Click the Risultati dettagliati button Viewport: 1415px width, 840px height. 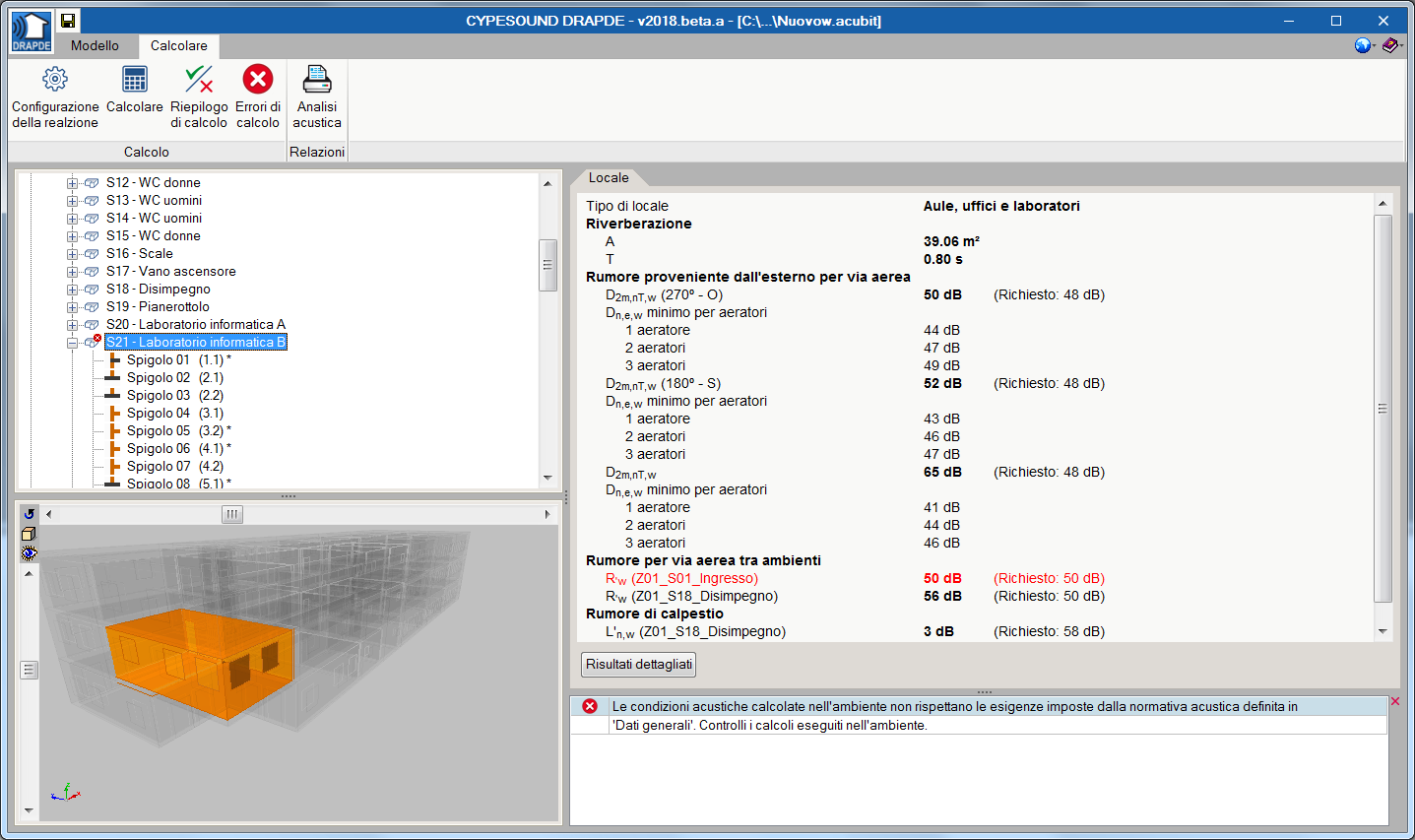pos(639,665)
